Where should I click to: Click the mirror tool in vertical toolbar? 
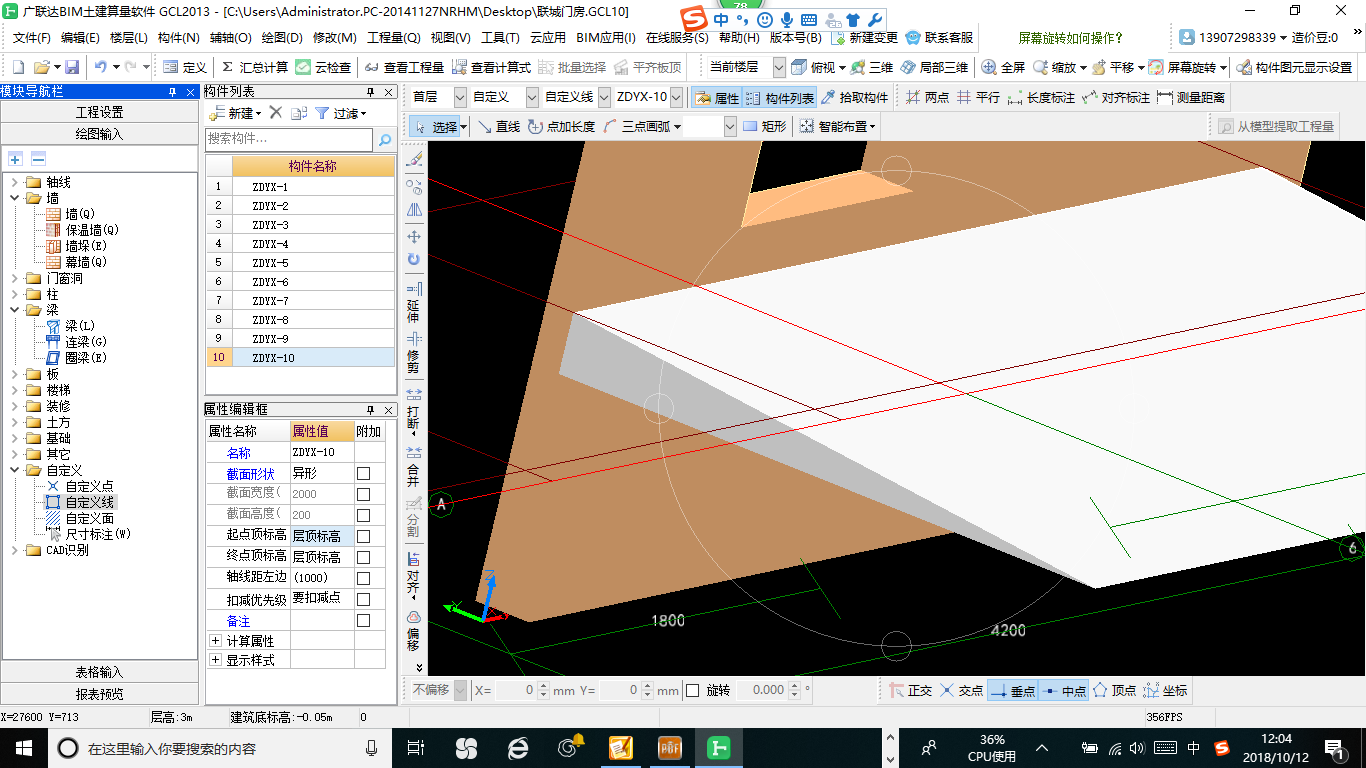(x=414, y=211)
